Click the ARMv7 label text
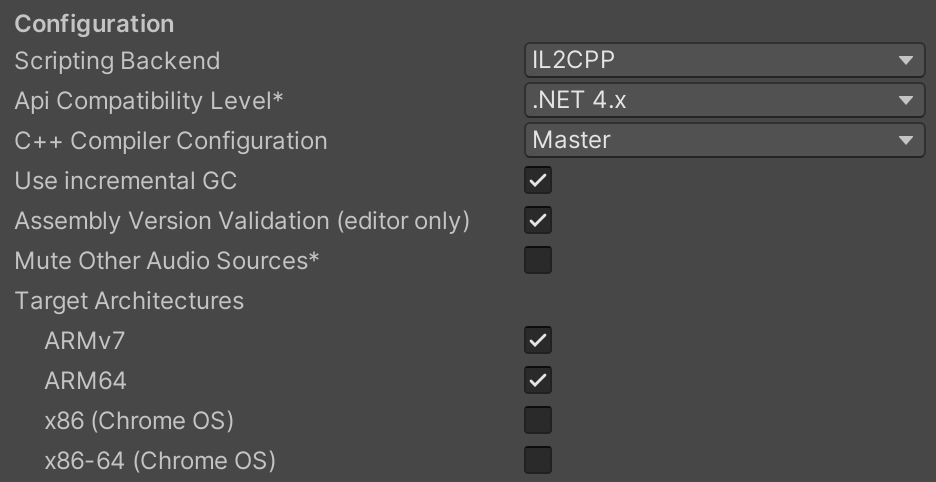 (x=85, y=341)
